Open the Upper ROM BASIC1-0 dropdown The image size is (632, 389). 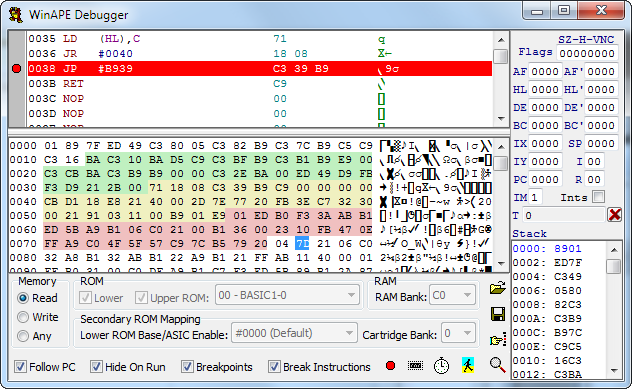[x=287, y=295]
